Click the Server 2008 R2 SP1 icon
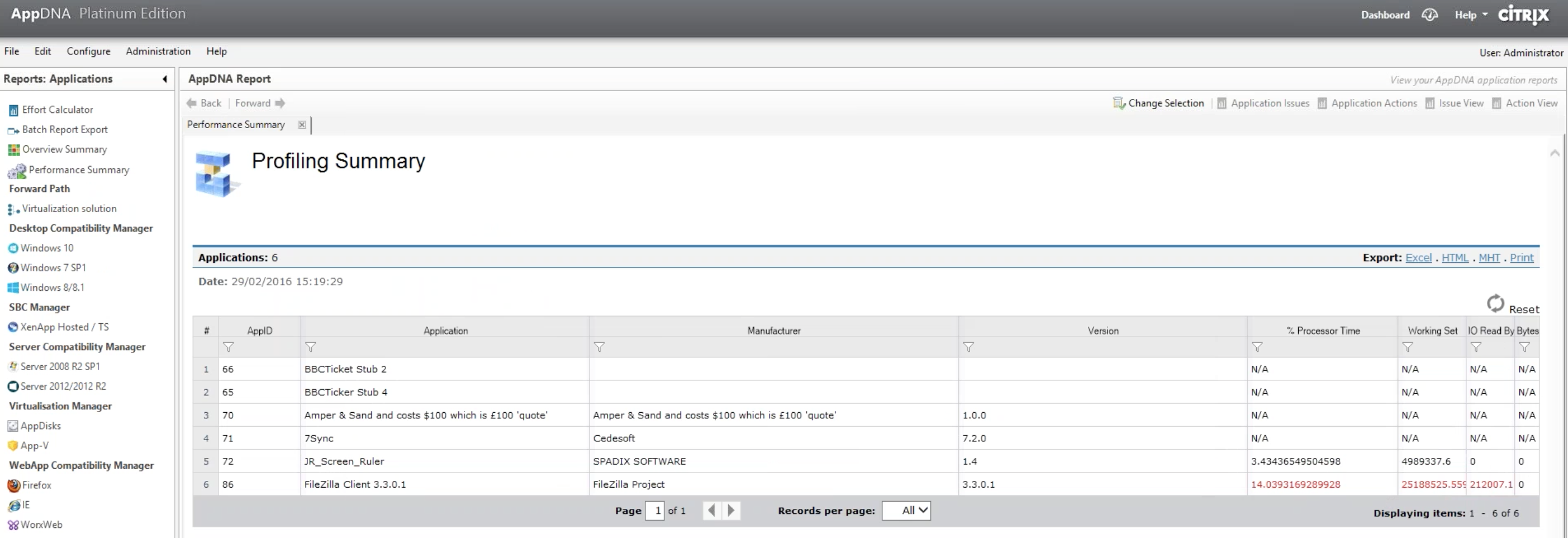The height and width of the screenshot is (538, 1568). point(13,367)
